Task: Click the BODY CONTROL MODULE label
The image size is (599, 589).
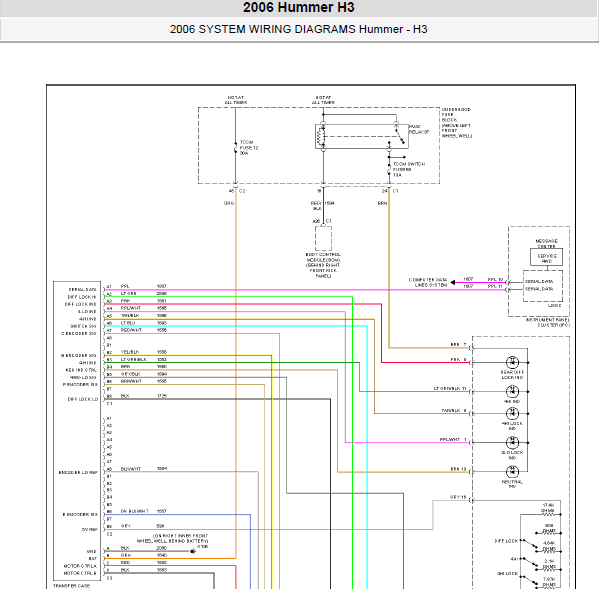Action: [x=323, y=265]
